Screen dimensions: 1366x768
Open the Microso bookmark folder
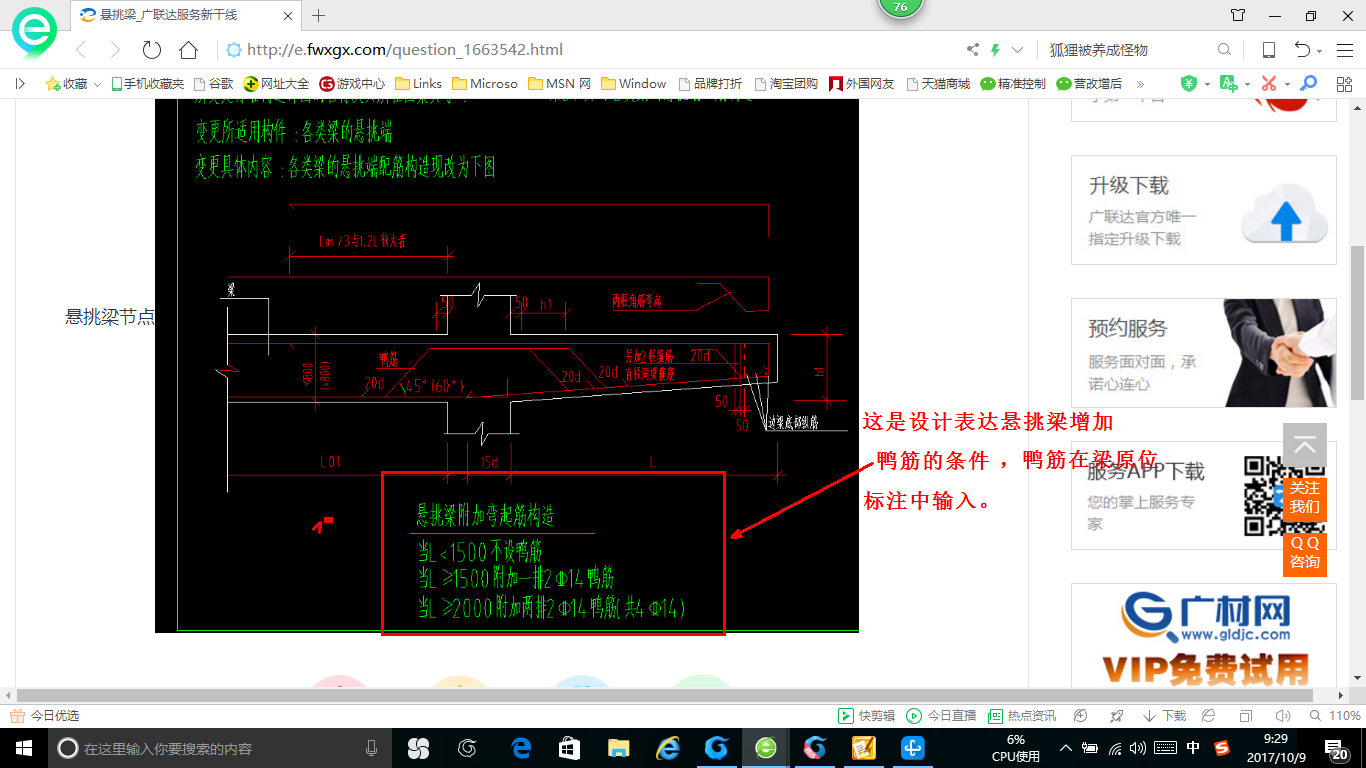485,84
